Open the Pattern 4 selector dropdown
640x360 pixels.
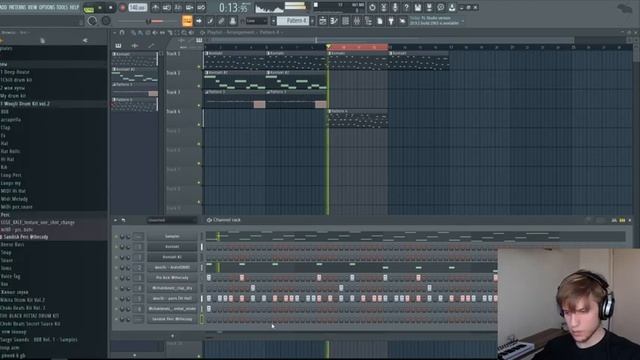(293, 21)
